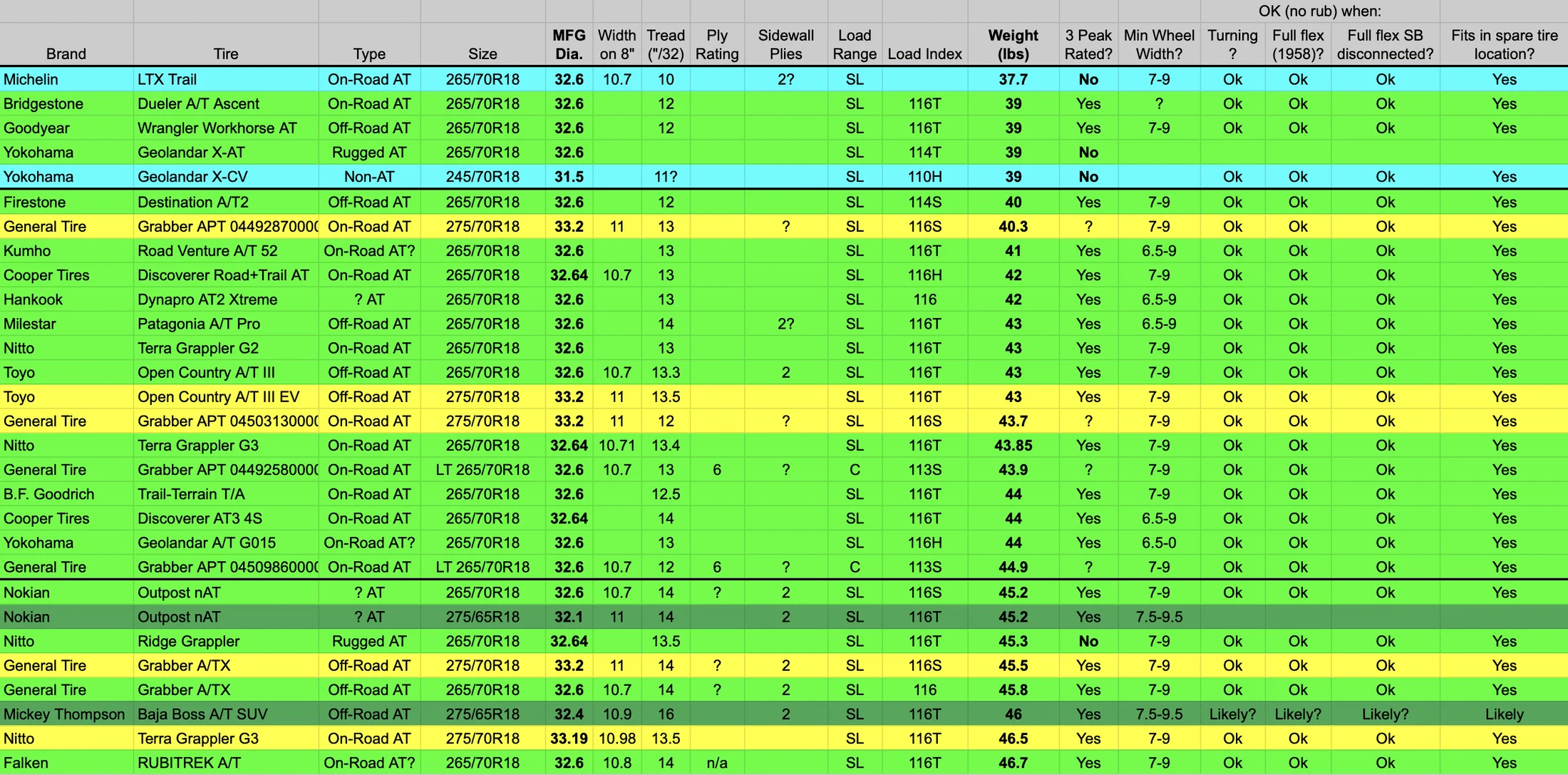1568x775 pixels.
Task: Click the Turning ? column header
Action: (1232, 44)
